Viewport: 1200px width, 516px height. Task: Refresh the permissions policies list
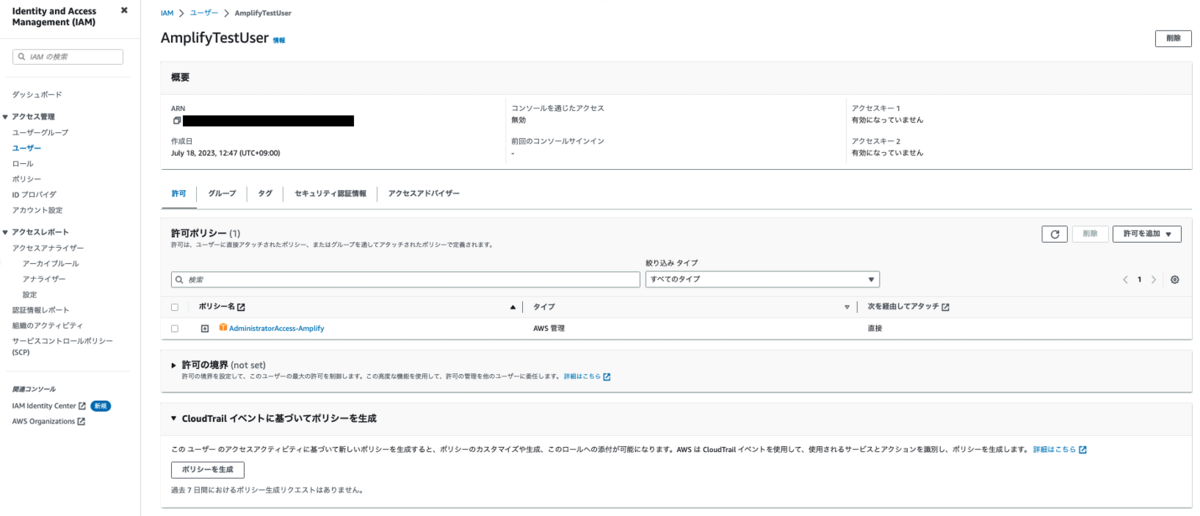click(x=1054, y=234)
